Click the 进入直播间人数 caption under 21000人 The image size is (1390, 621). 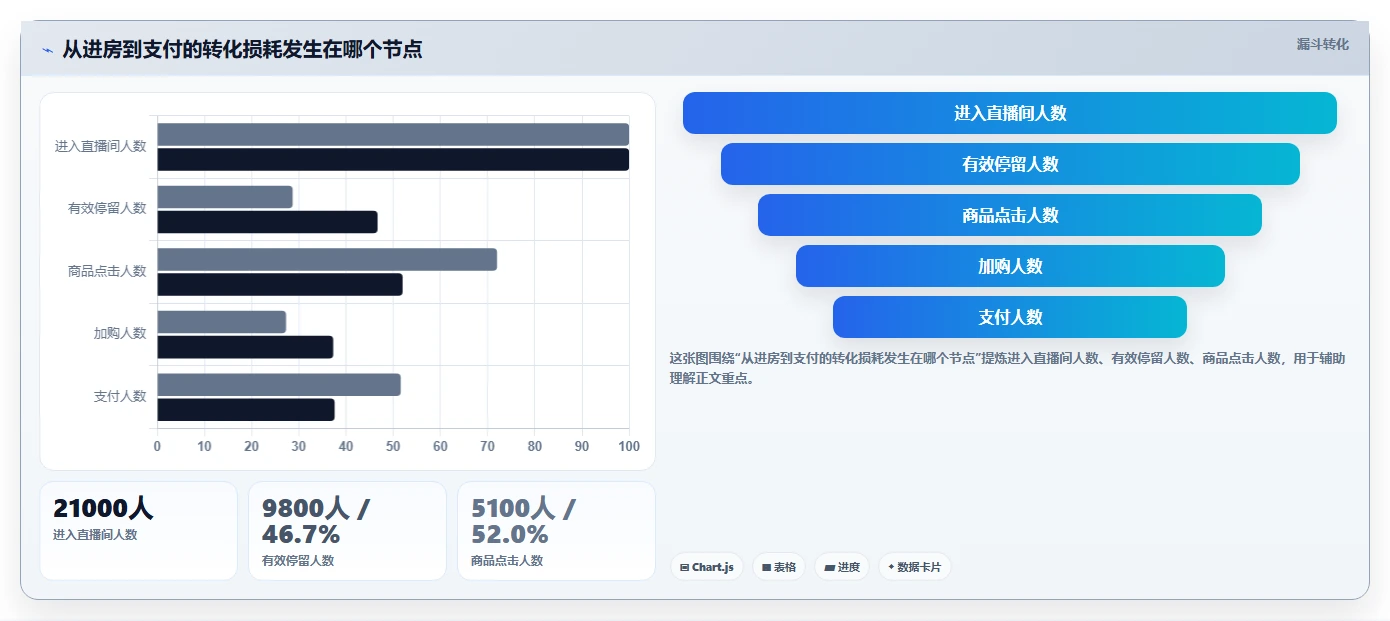click(95, 535)
